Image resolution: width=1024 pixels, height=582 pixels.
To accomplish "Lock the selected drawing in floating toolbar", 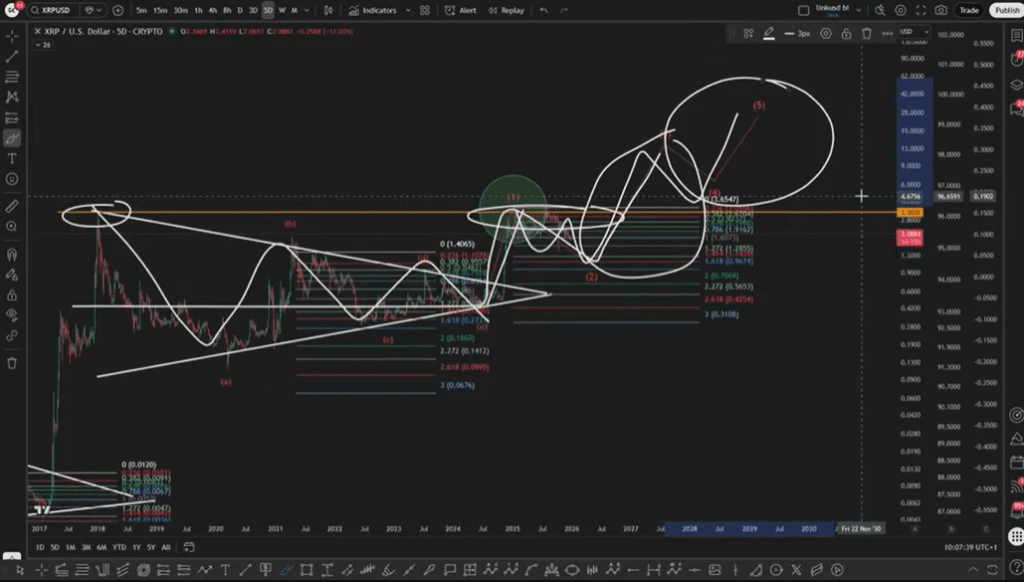I will 846,33.
